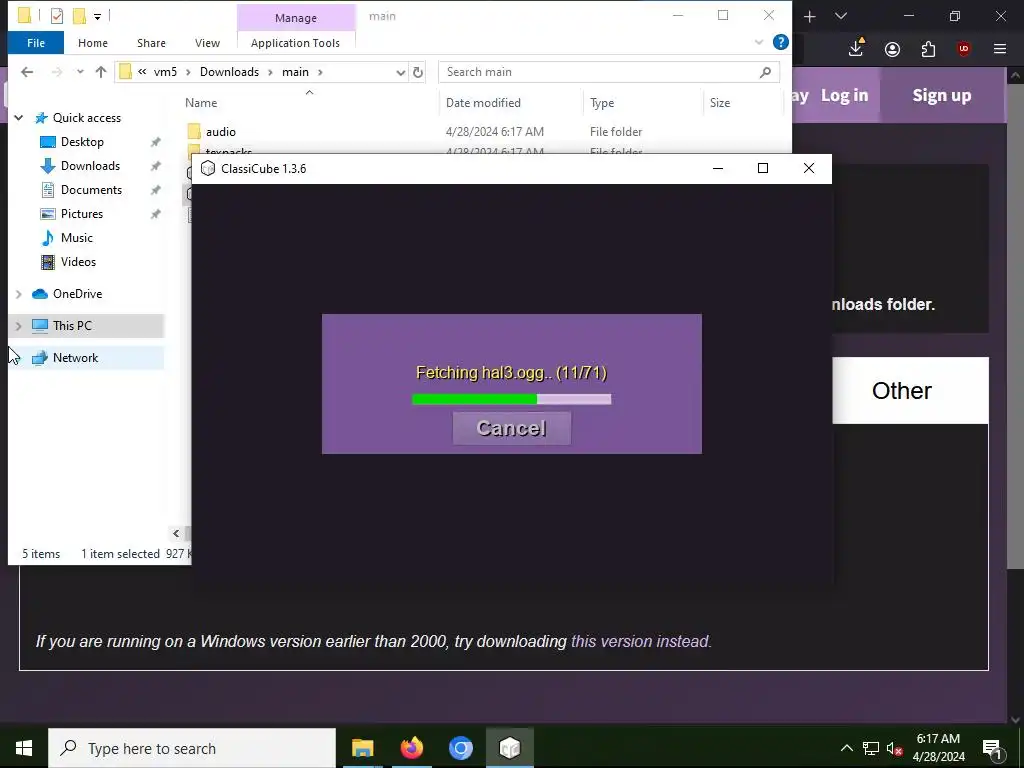Image resolution: width=1024 pixels, height=768 pixels.
Task: Open a new browser tab
Action: (809, 16)
